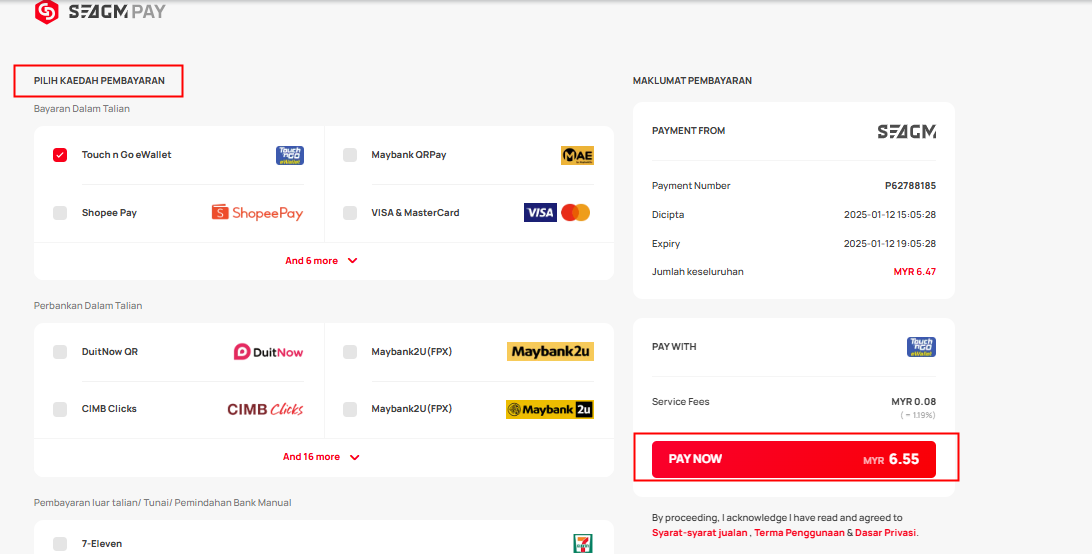Click the VISA card logo
The image size is (1092, 554).
coord(540,213)
